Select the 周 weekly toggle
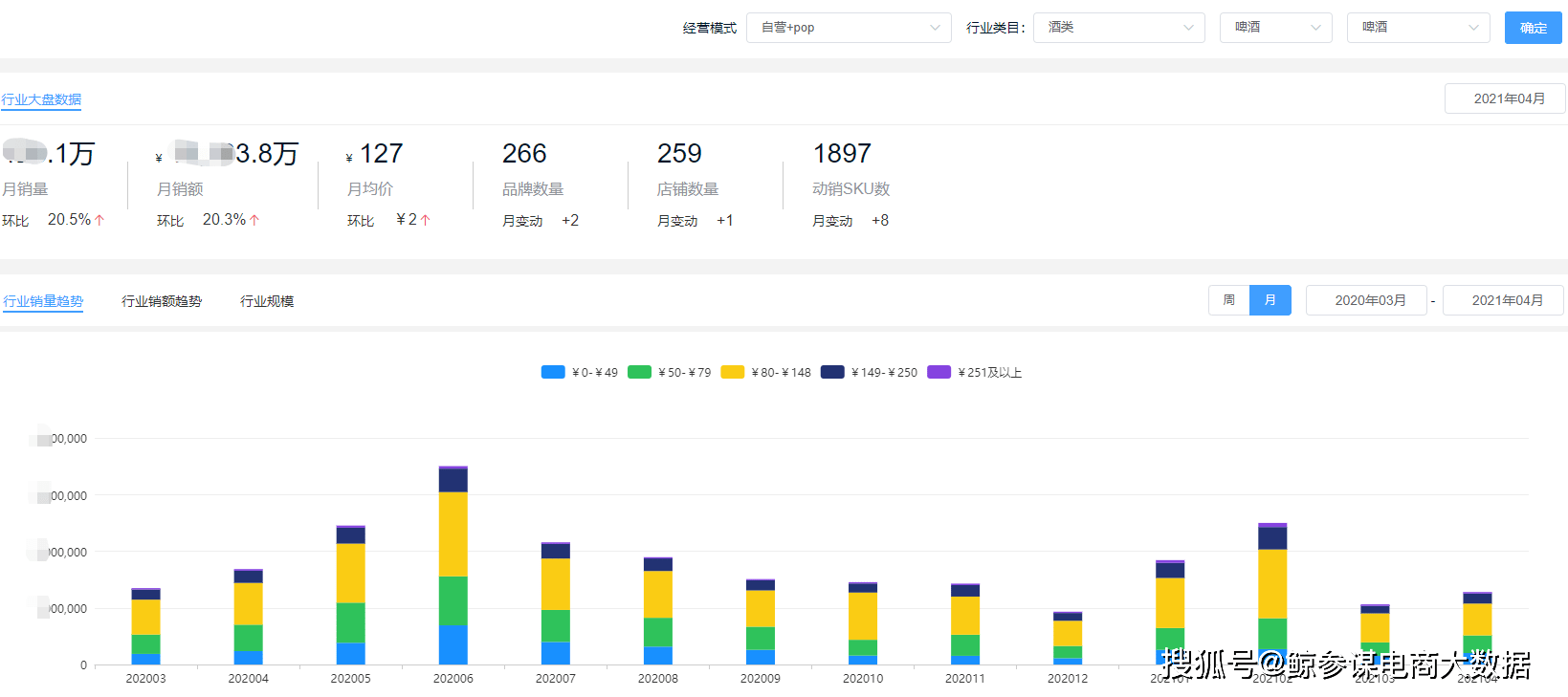1568x697 pixels. pyautogui.click(x=1229, y=300)
